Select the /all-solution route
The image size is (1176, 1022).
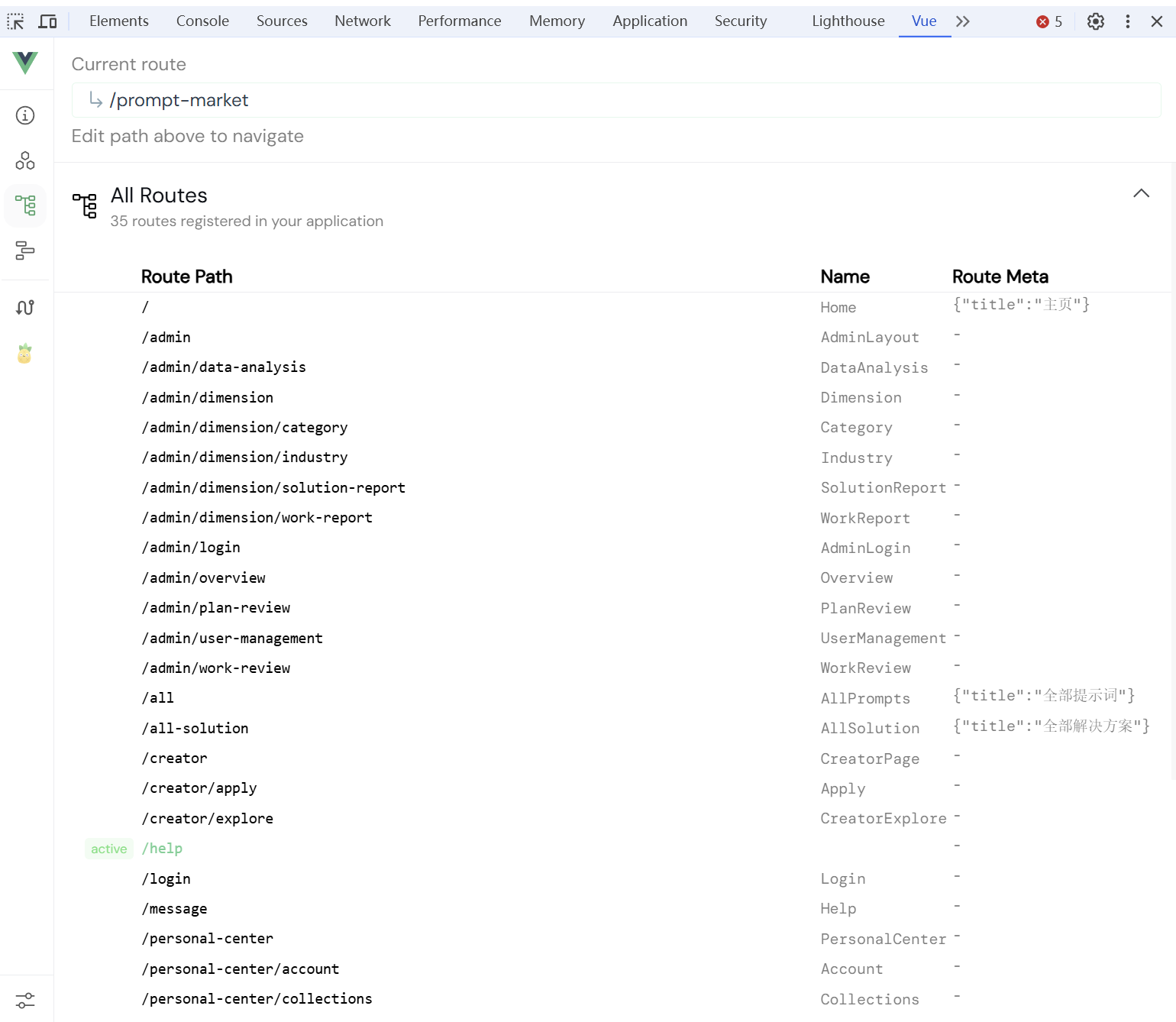coord(195,729)
